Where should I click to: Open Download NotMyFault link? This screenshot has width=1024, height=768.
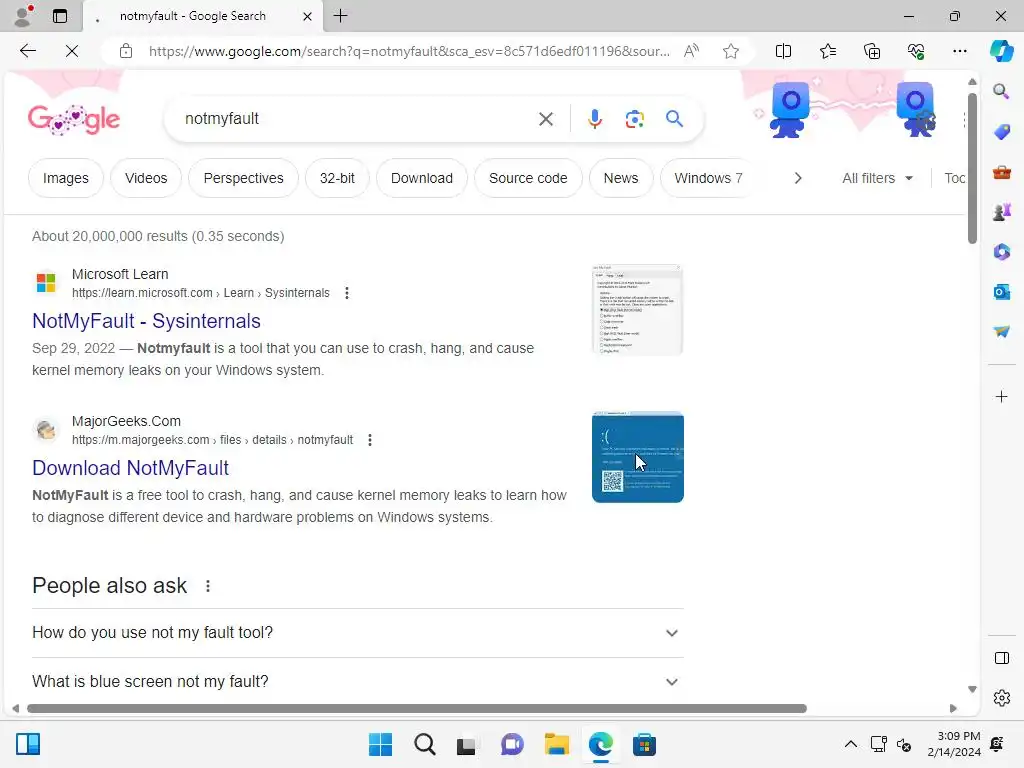130,468
